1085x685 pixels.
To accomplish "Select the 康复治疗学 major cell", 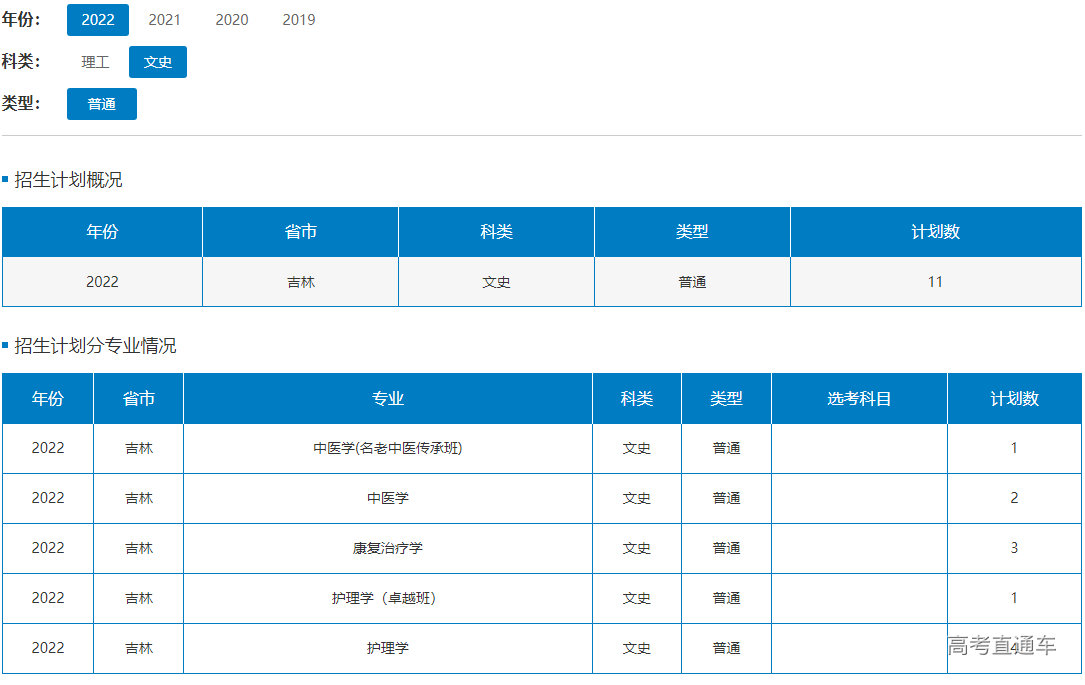I will click(388, 548).
